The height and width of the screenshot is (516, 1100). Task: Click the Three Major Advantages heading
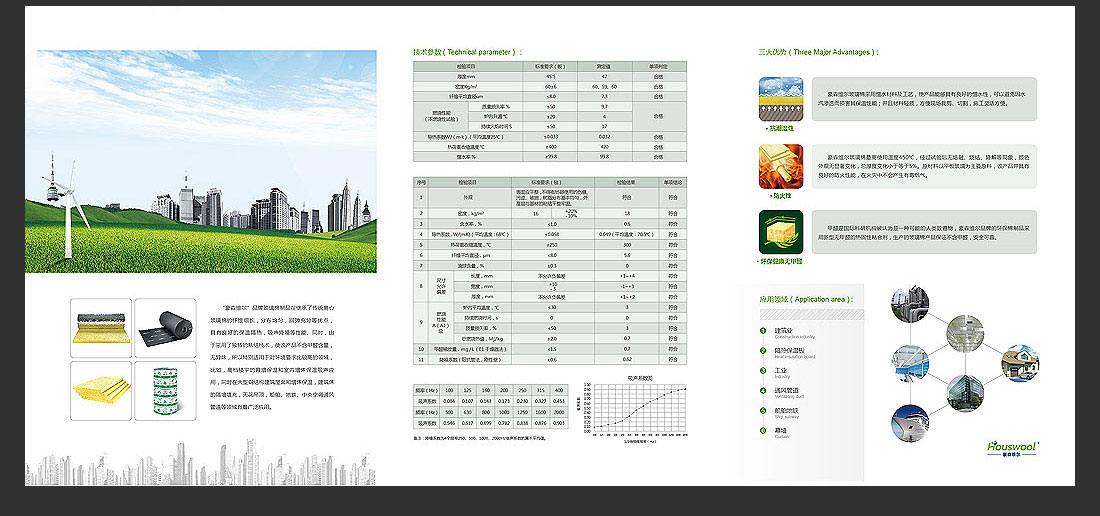coord(818,51)
